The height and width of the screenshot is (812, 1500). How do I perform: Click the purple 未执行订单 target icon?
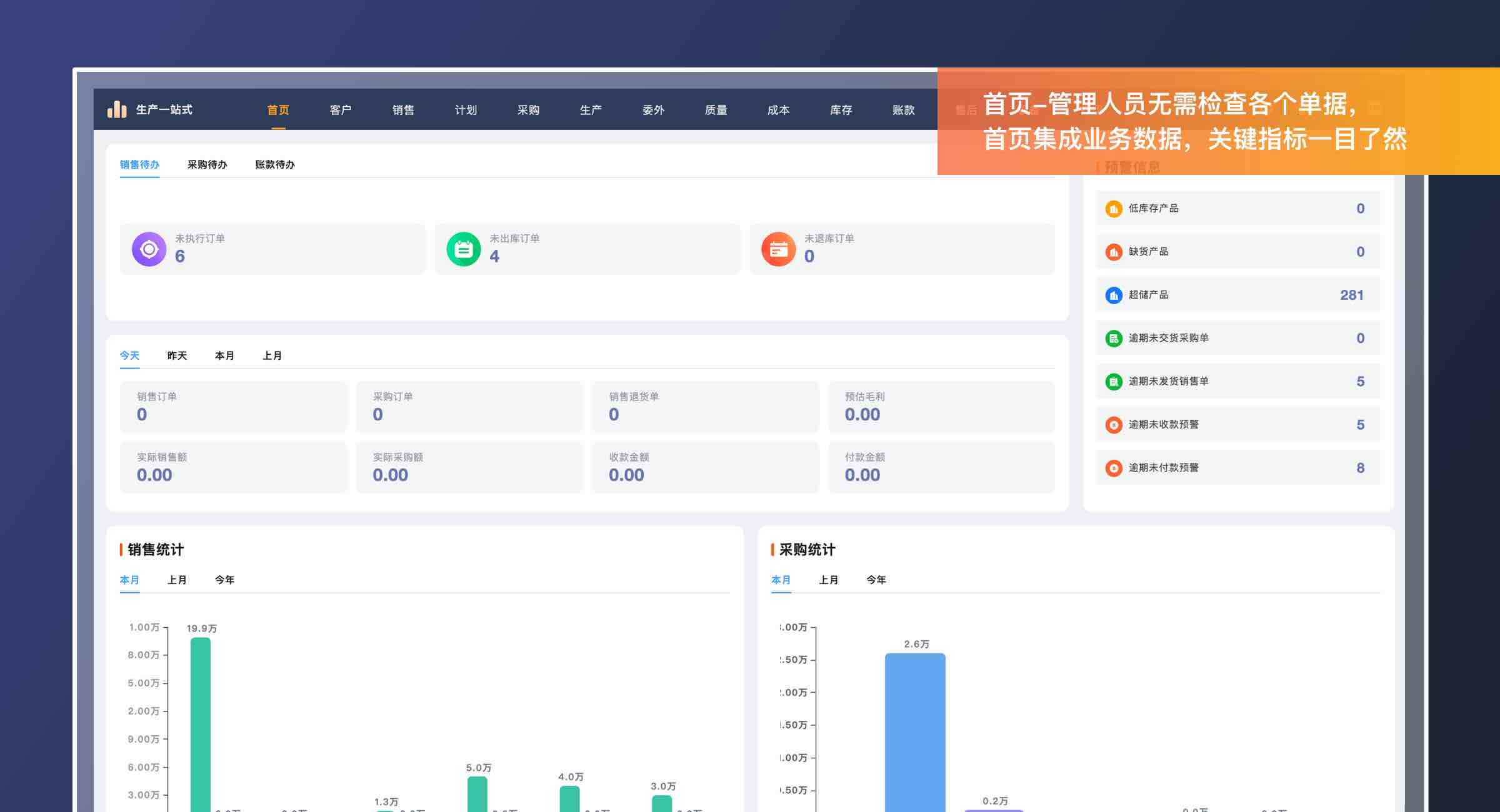coord(149,249)
